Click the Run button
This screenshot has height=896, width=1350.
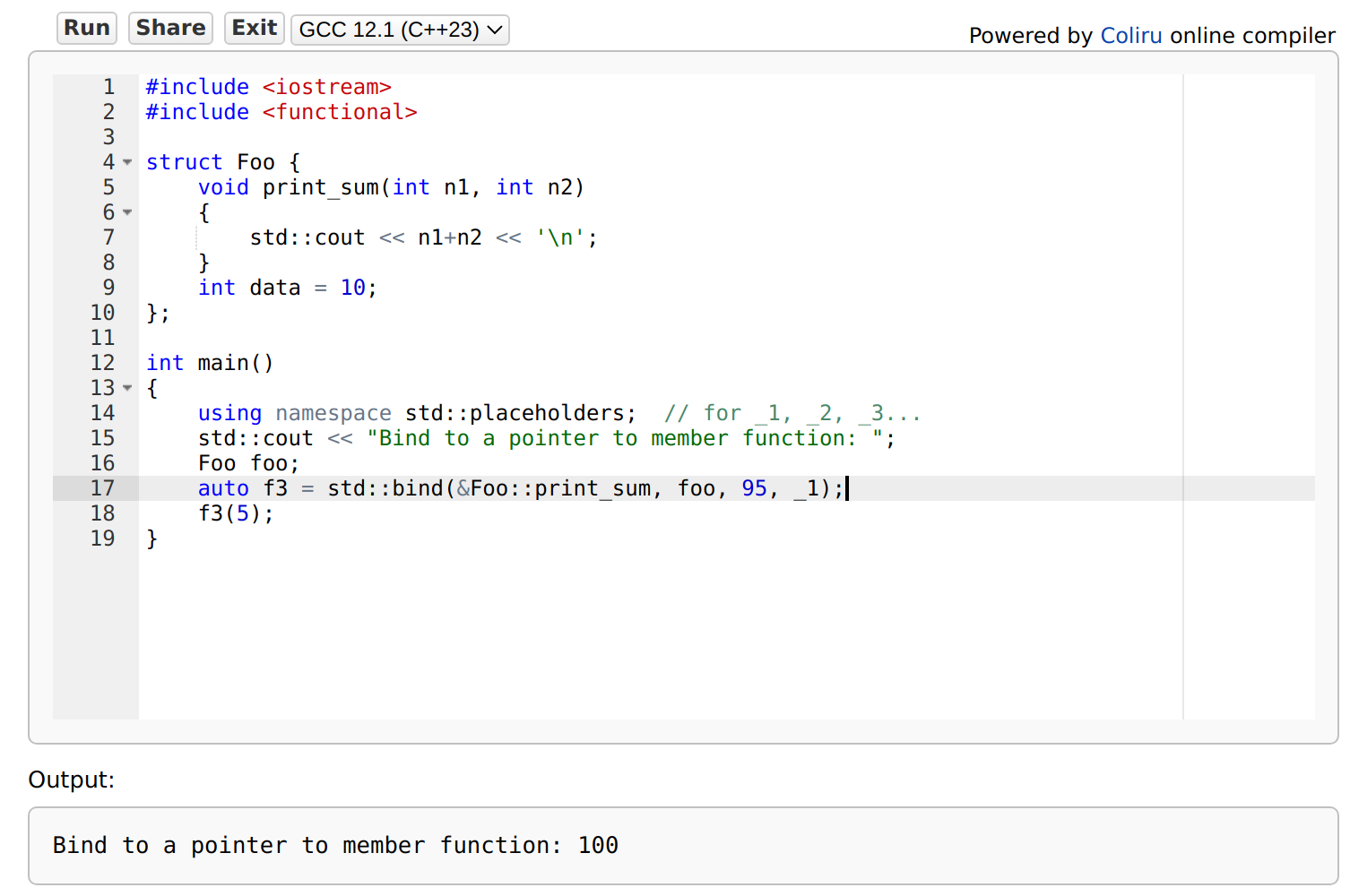tap(87, 29)
